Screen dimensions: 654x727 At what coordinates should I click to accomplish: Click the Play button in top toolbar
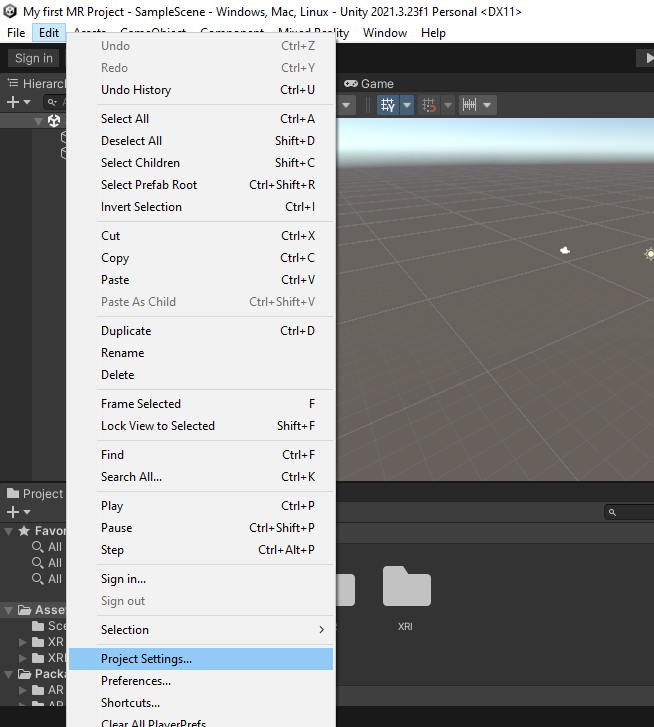tap(647, 58)
